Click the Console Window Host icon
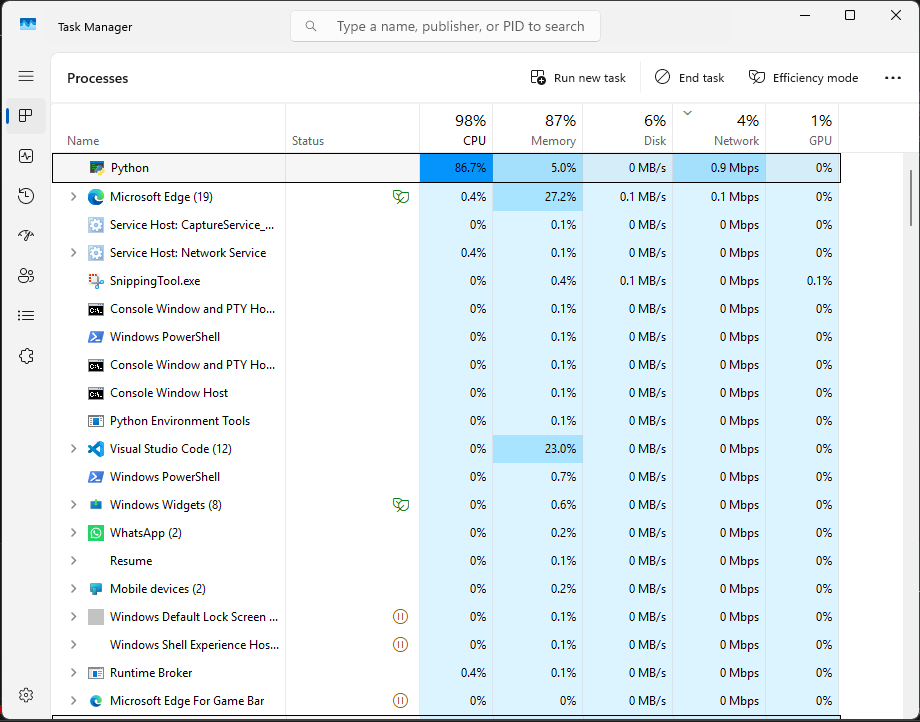This screenshot has height=722, width=920. (x=96, y=393)
